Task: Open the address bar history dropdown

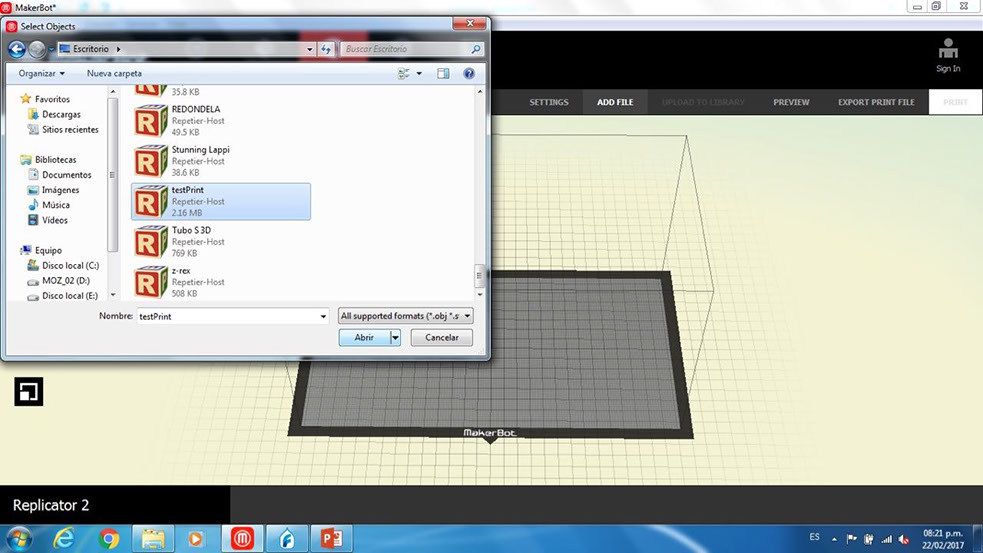Action: (310, 49)
